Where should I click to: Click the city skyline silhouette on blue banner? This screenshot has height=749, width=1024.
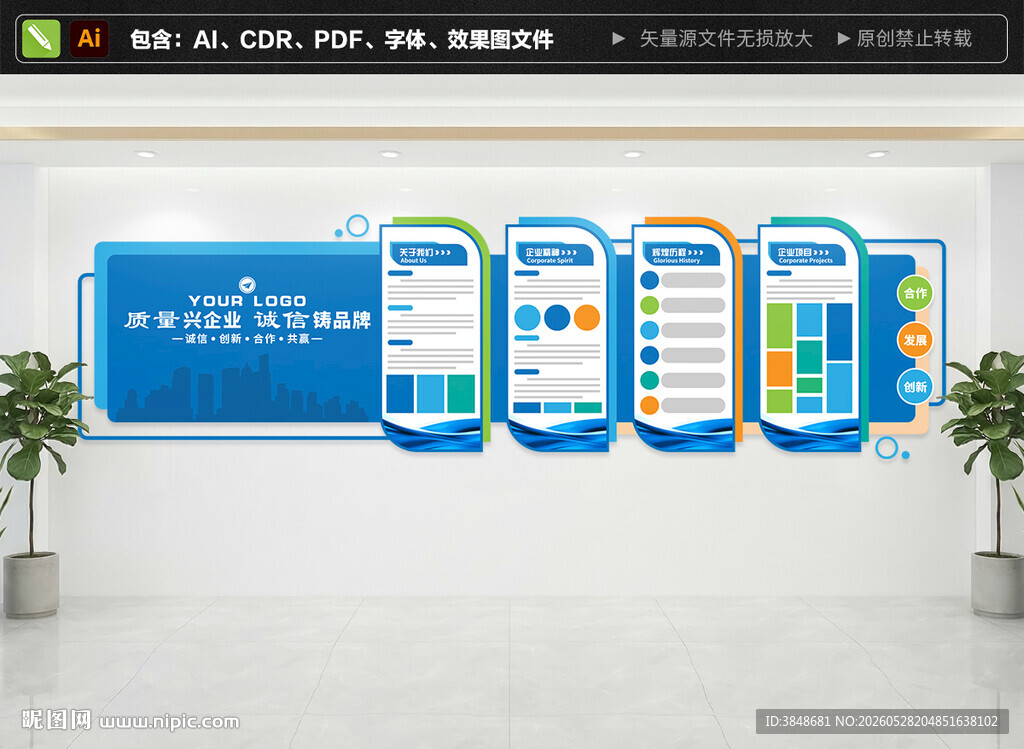[x=242, y=389]
